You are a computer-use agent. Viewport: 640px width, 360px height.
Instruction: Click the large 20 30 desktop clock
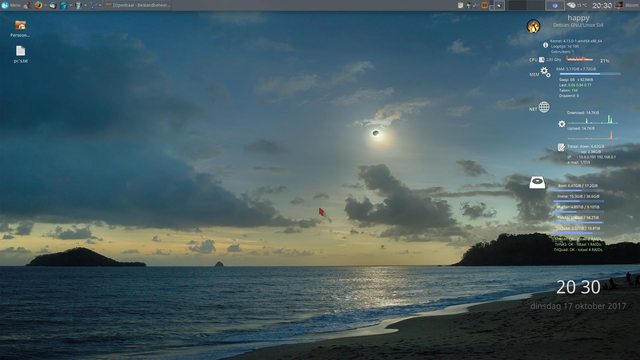click(578, 287)
